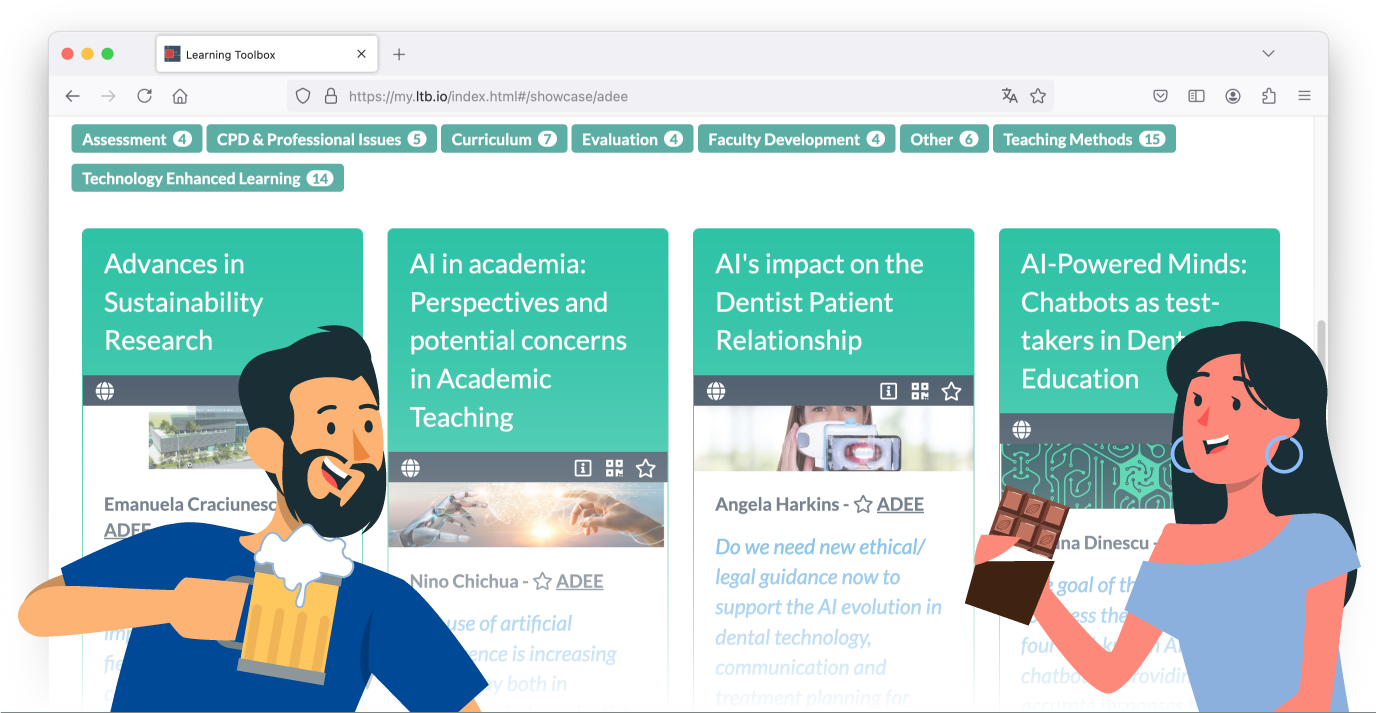The width and height of the screenshot is (1376, 713).
Task: Close the Learning Toolbox tab
Action: click(x=361, y=54)
